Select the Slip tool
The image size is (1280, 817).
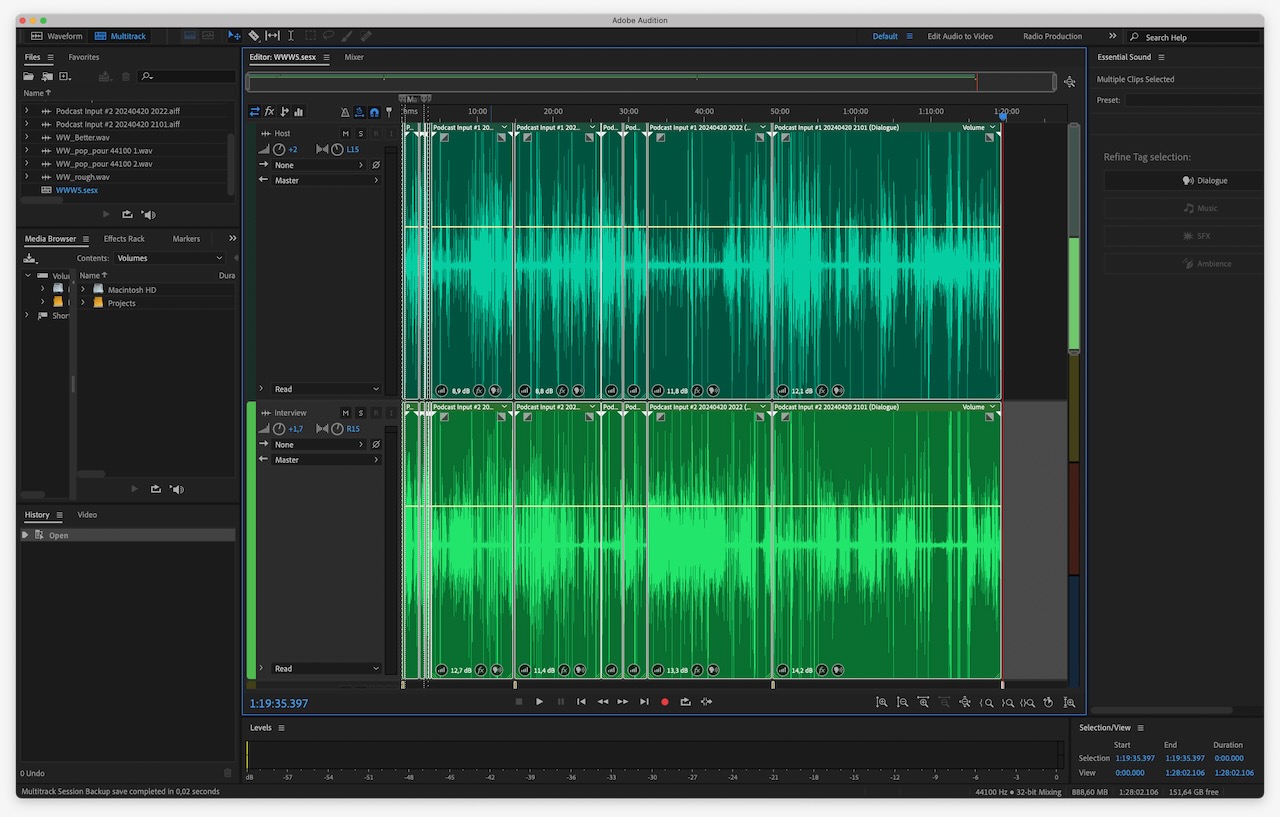click(272, 36)
